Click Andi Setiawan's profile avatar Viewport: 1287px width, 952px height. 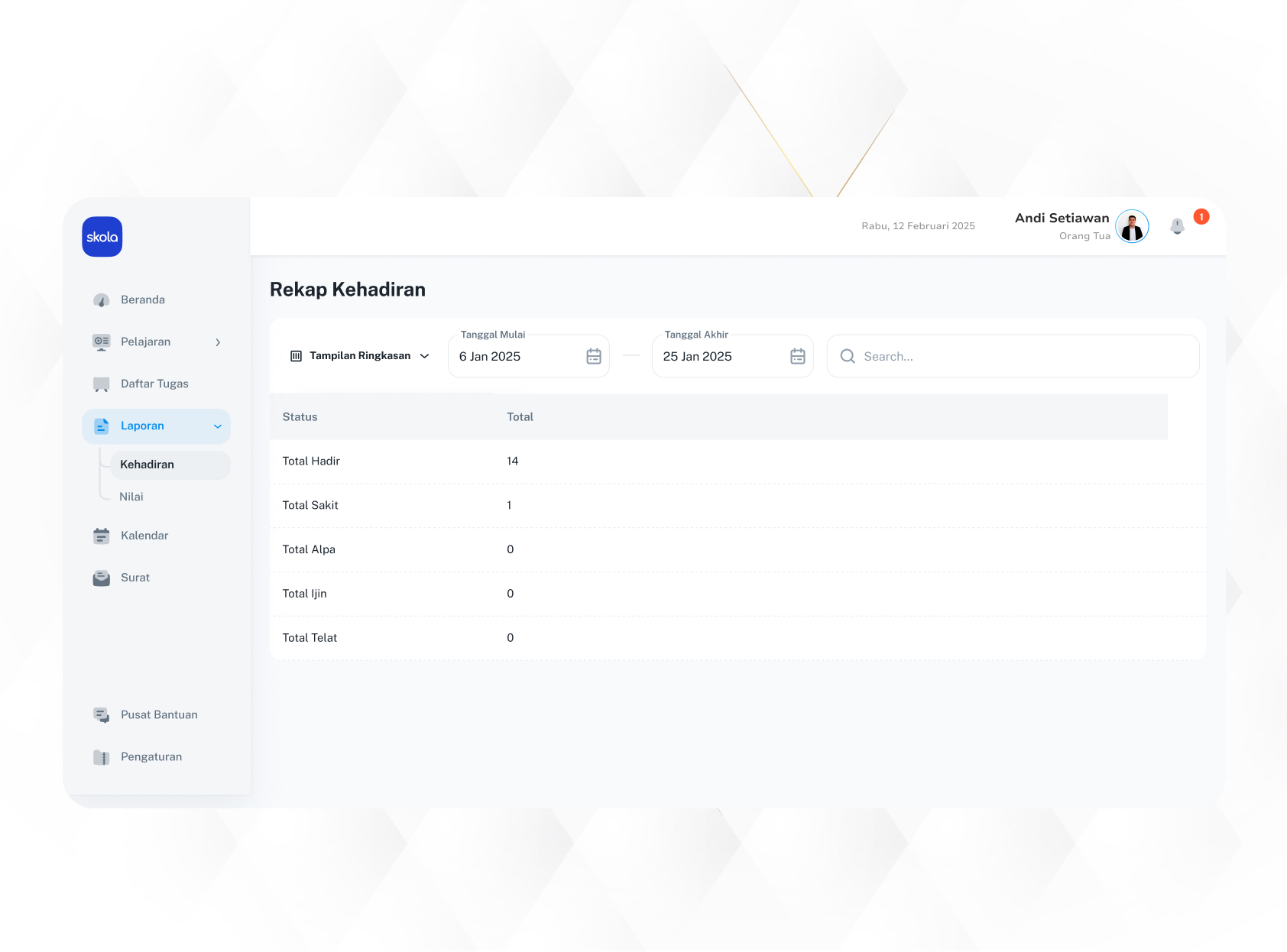1132,227
